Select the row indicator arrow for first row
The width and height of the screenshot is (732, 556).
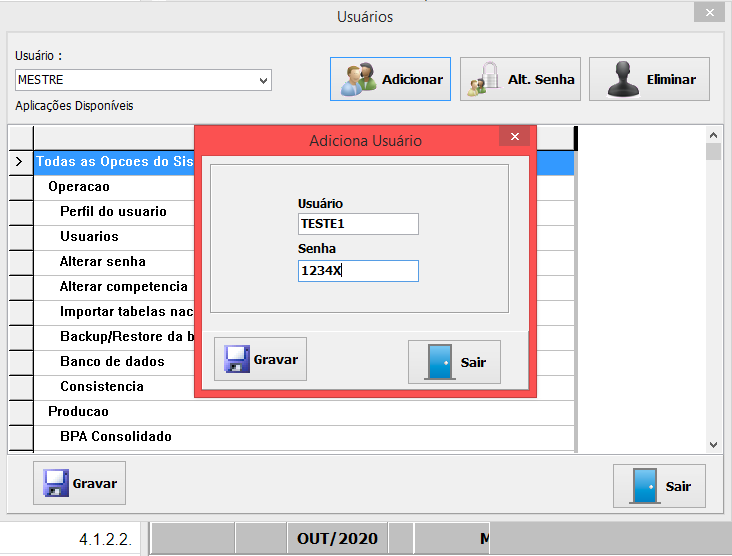(x=19, y=161)
